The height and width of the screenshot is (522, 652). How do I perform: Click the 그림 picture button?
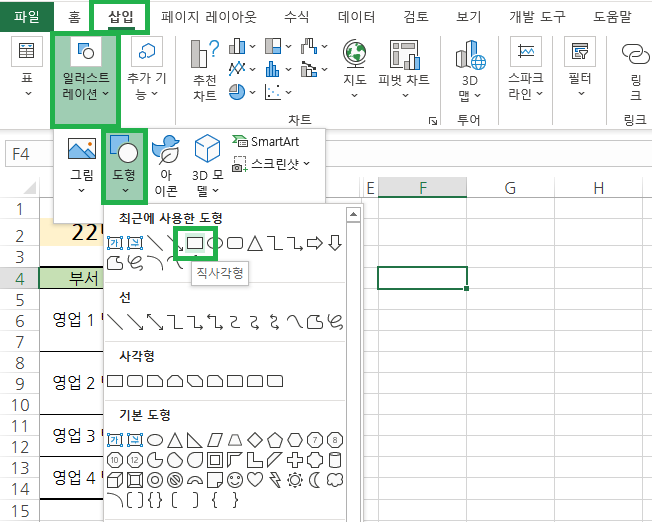click(x=82, y=166)
